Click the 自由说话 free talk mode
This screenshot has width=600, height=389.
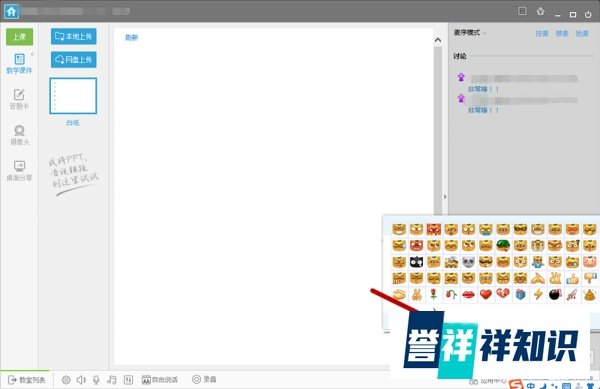pos(160,379)
